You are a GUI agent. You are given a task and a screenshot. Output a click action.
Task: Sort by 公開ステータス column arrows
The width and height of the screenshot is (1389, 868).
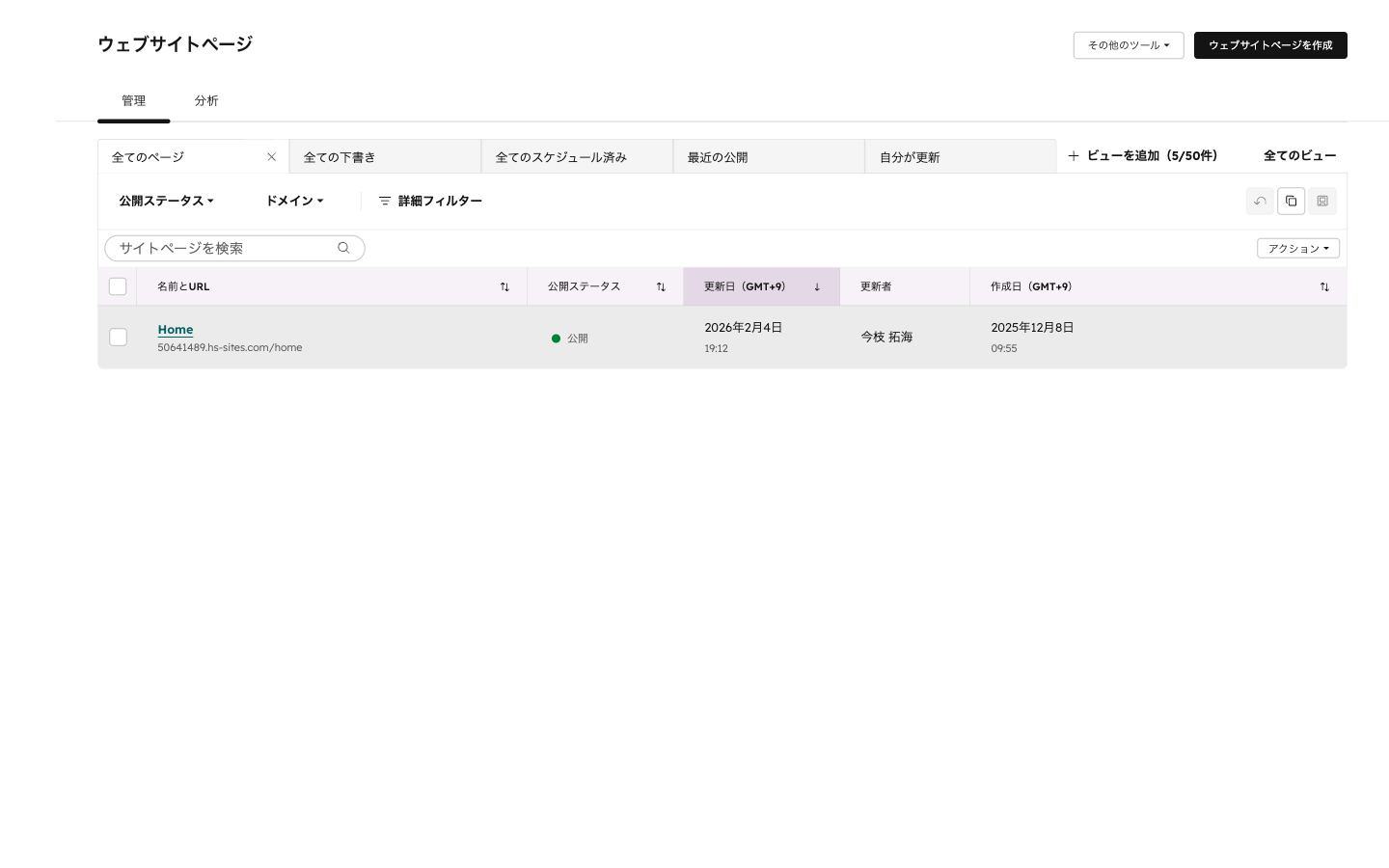click(661, 286)
